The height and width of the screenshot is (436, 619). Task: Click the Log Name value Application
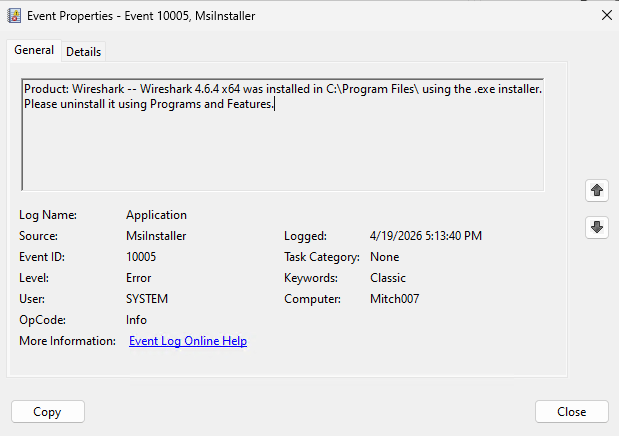click(x=156, y=215)
